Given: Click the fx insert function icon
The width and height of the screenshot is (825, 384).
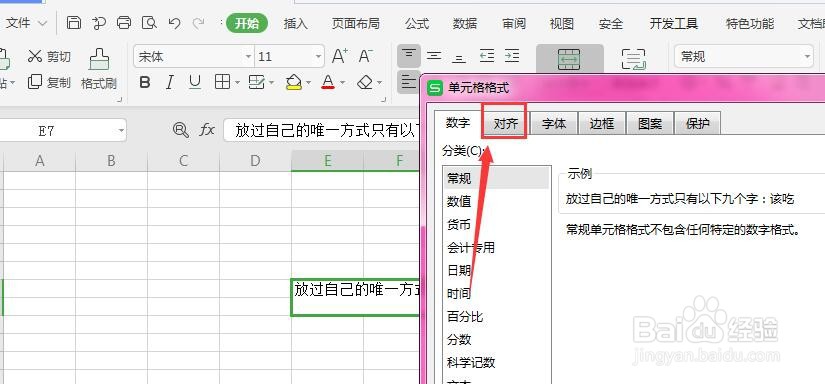Looking at the screenshot, I should (x=207, y=130).
